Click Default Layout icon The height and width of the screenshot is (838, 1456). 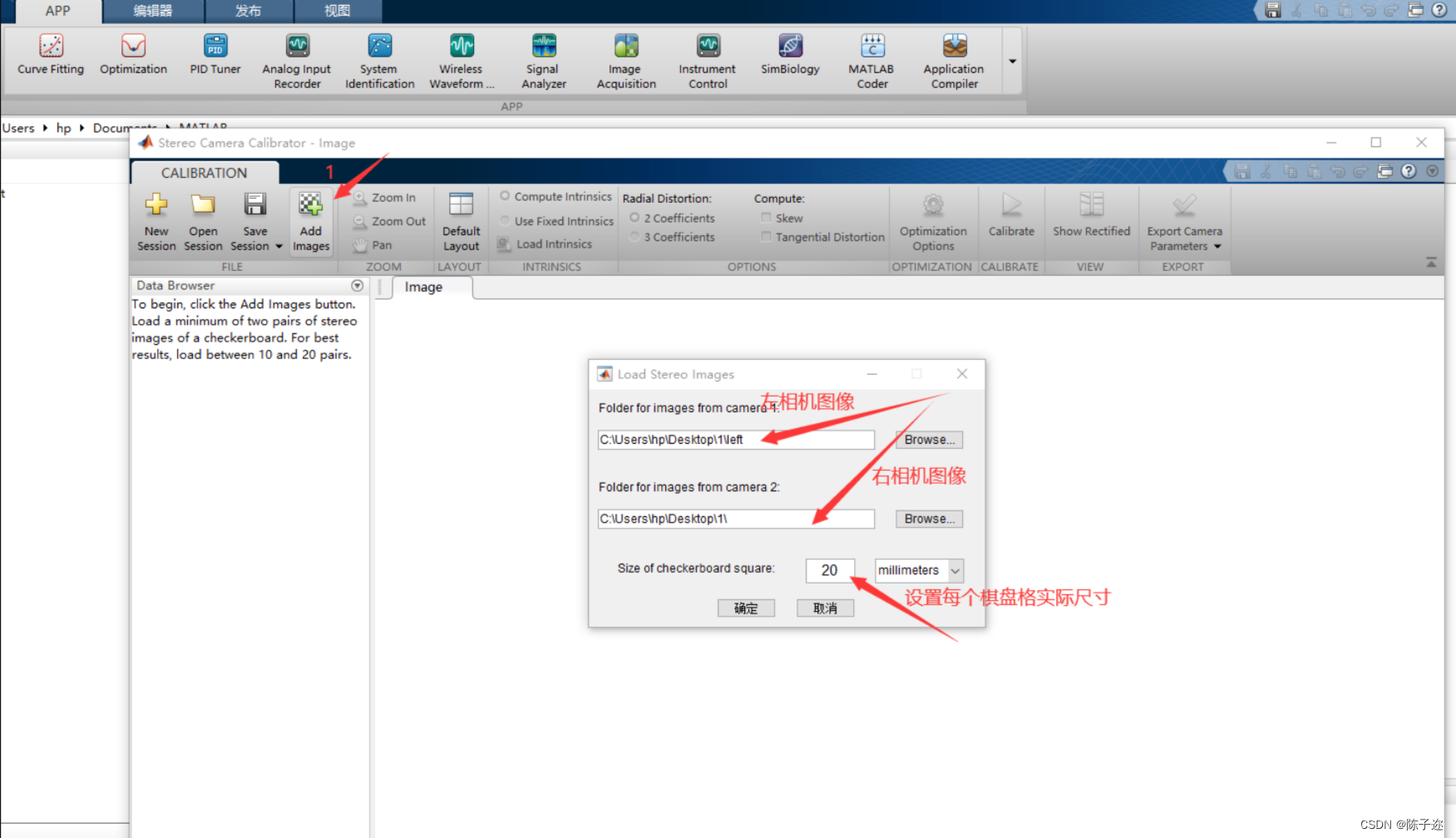click(x=461, y=205)
